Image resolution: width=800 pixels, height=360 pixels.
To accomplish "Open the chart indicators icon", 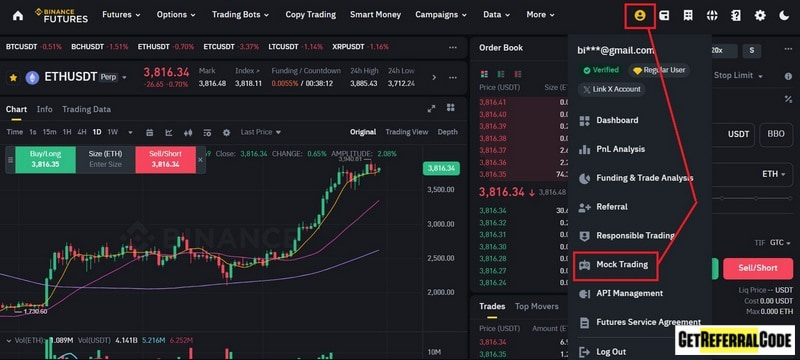I will 169,133.
